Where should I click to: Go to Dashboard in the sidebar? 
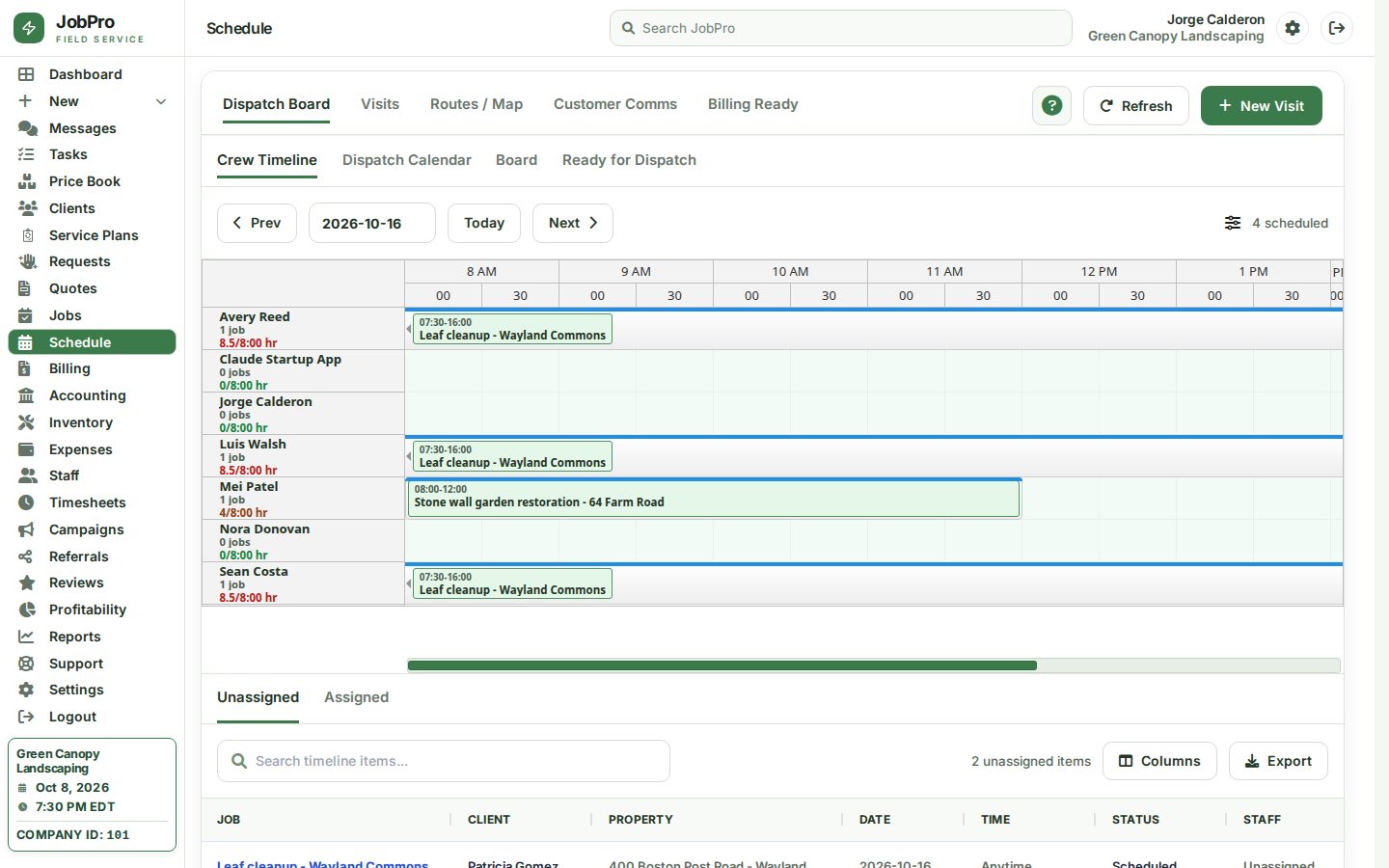coord(92,74)
